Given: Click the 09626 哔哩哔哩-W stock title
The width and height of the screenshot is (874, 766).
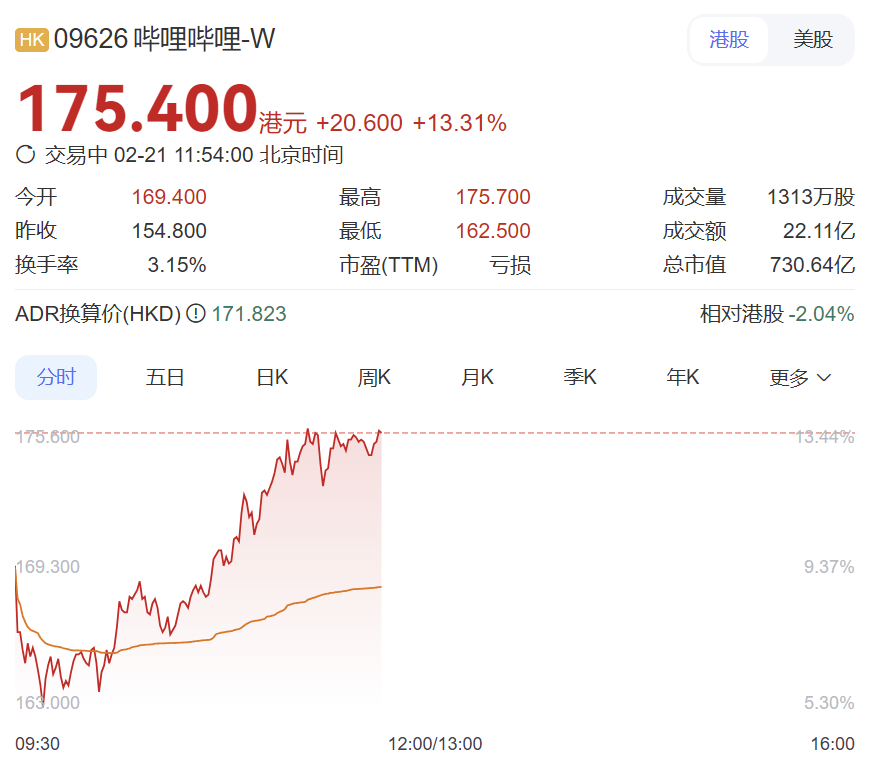Looking at the screenshot, I should [x=164, y=39].
